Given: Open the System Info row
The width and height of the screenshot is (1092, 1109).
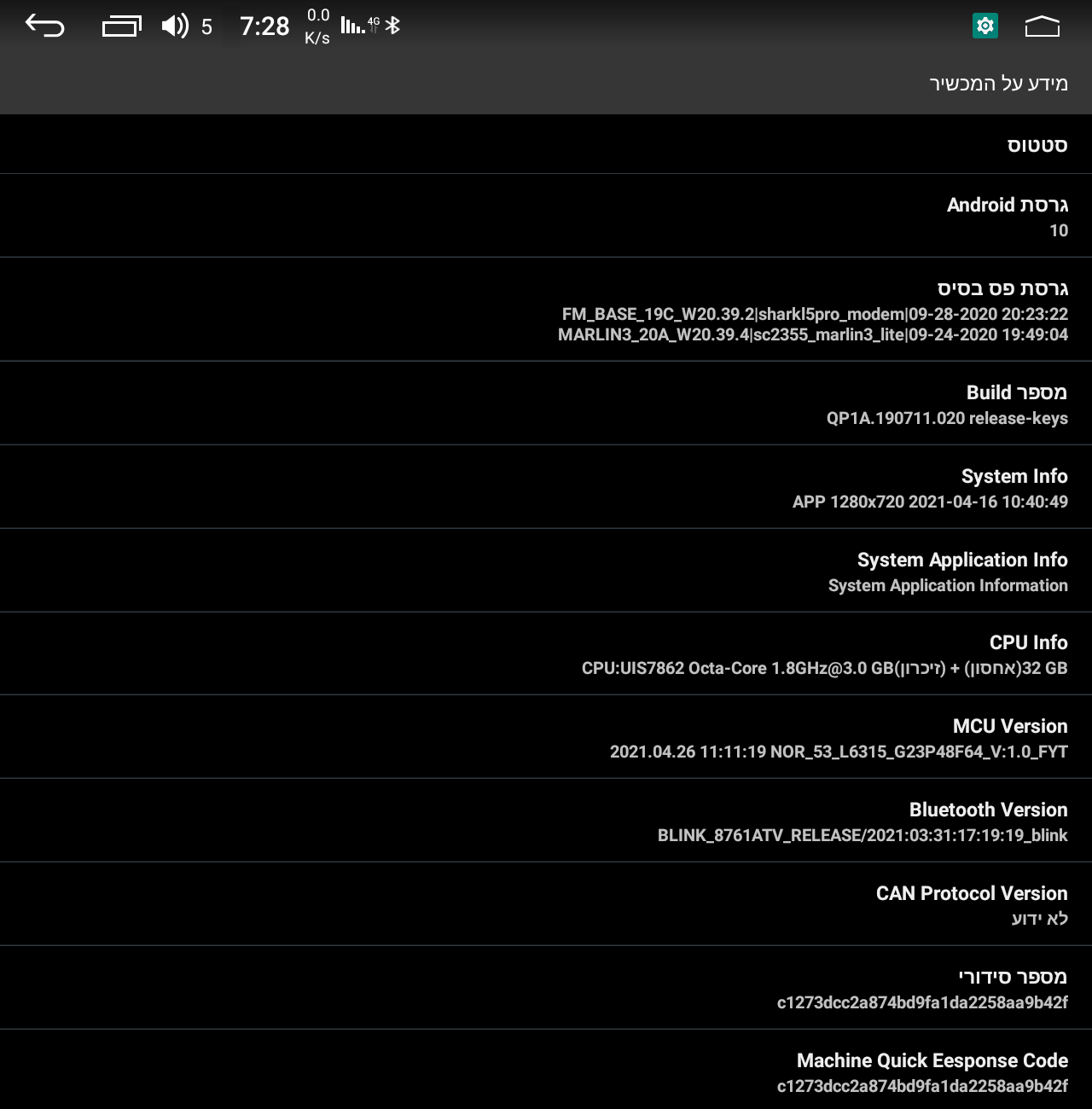Looking at the screenshot, I should (546, 487).
